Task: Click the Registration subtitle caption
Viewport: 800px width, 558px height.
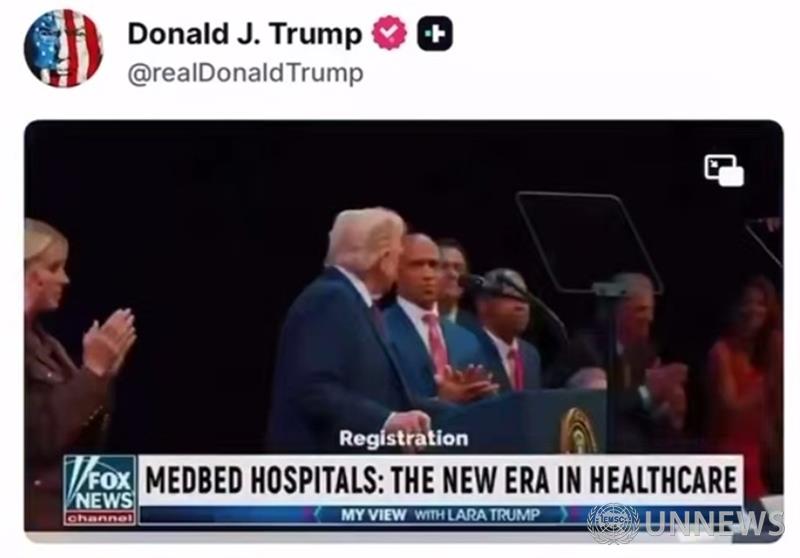Action: pos(404,439)
